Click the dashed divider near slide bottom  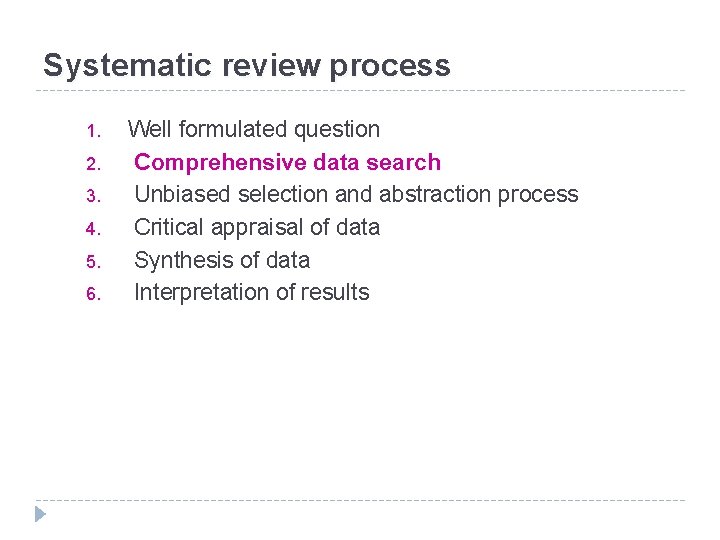(x=360, y=500)
